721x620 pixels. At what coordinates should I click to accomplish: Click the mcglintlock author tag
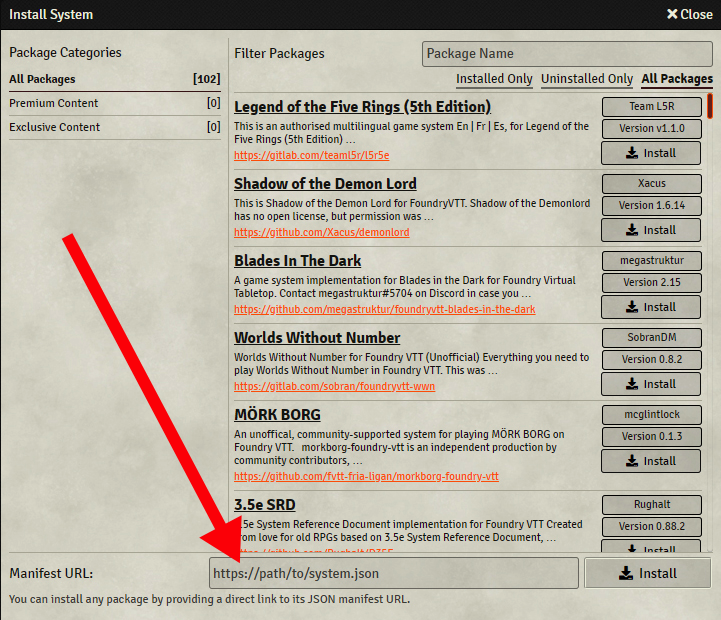tap(652, 415)
